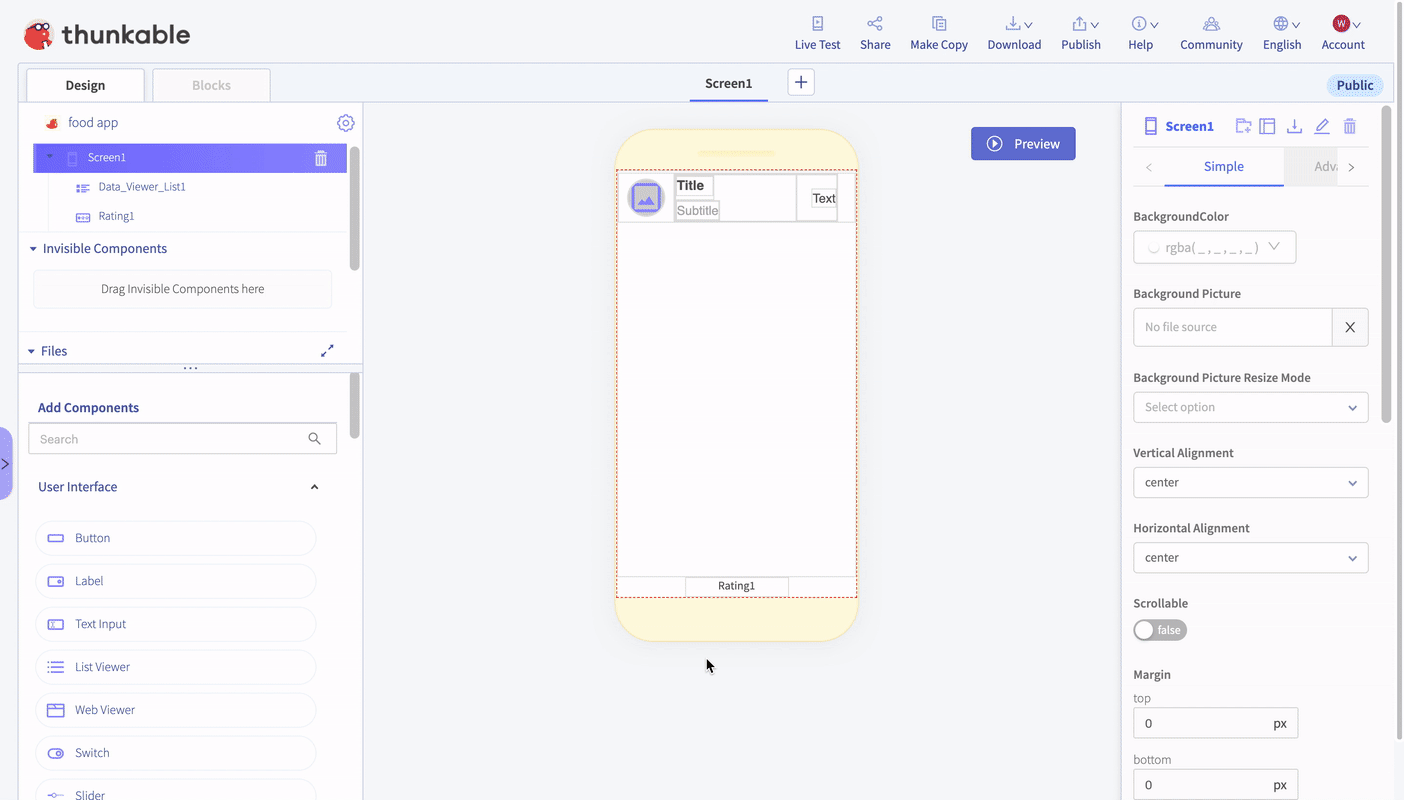Select the Simple properties tab
1404x800 pixels.
point(1223,167)
